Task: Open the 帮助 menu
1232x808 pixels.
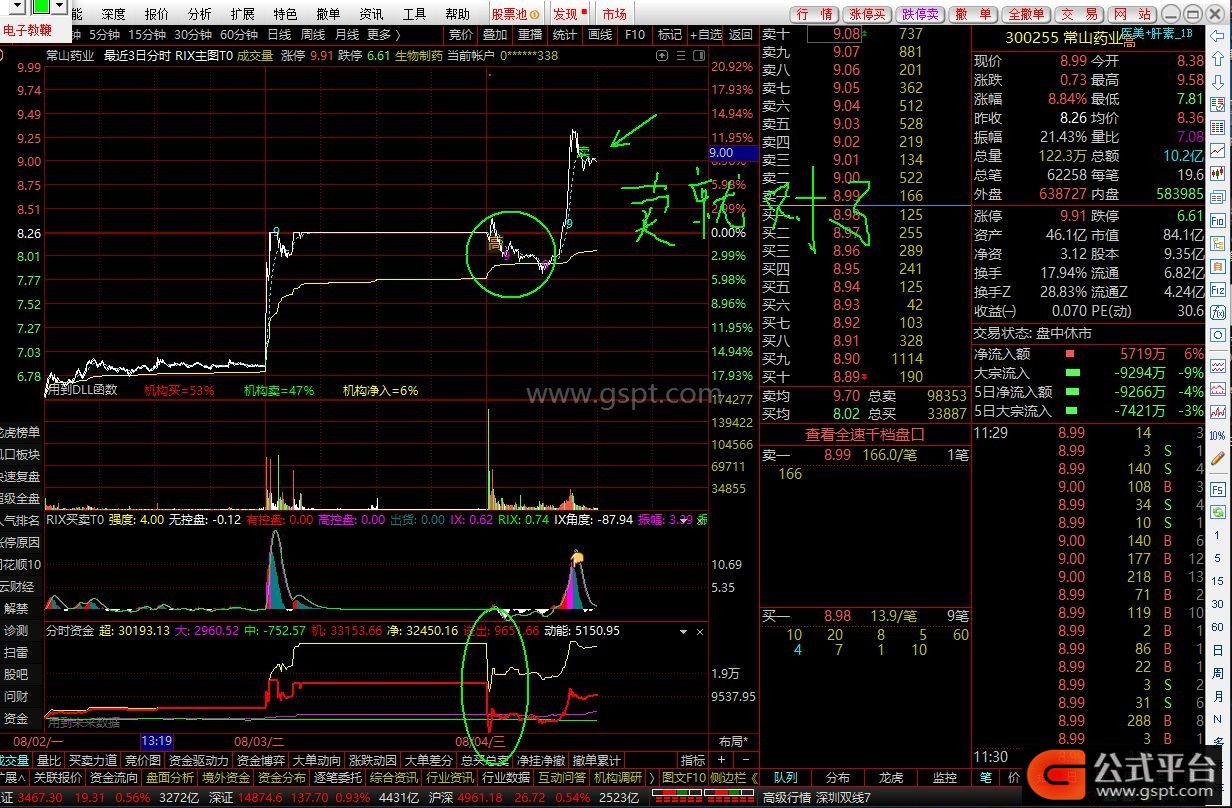Action: [x=458, y=14]
